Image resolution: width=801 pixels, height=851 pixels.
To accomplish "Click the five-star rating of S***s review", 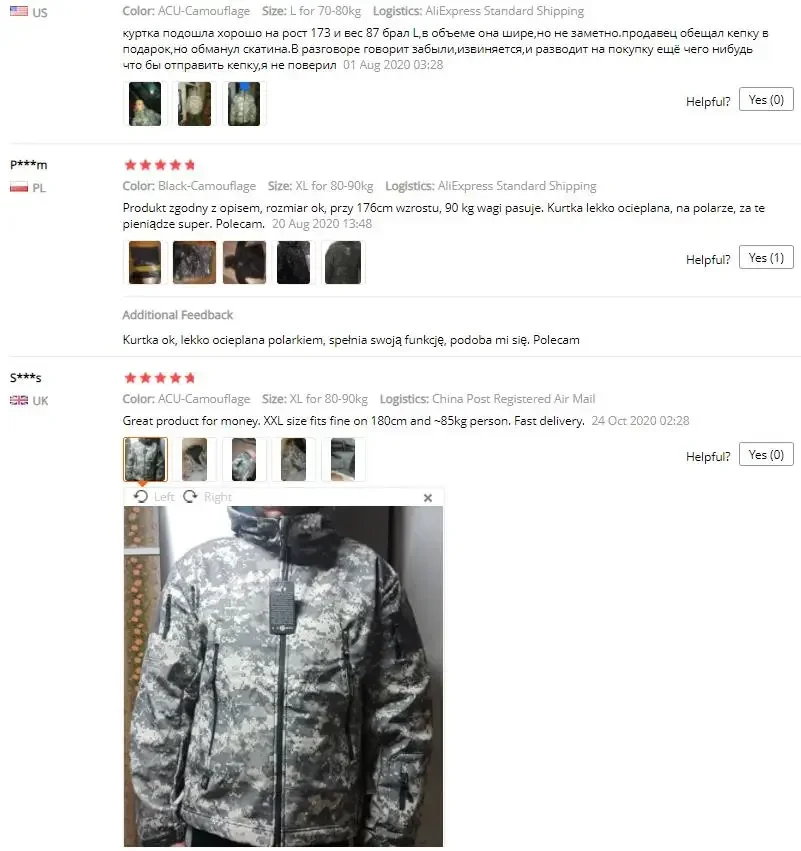I will tap(160, 378).
